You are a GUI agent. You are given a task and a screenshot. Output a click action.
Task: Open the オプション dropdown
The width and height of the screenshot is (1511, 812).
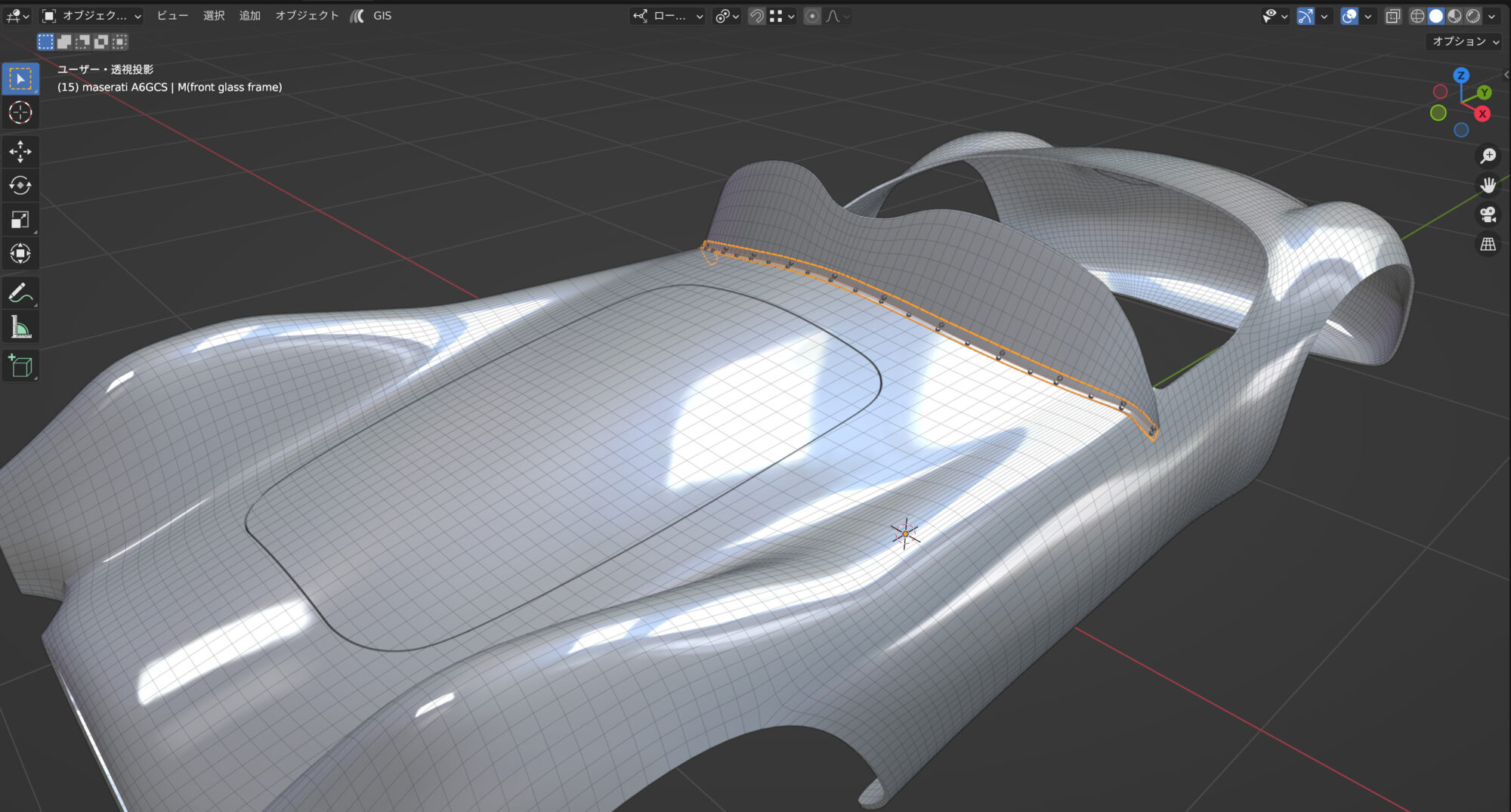[1465, 42]
